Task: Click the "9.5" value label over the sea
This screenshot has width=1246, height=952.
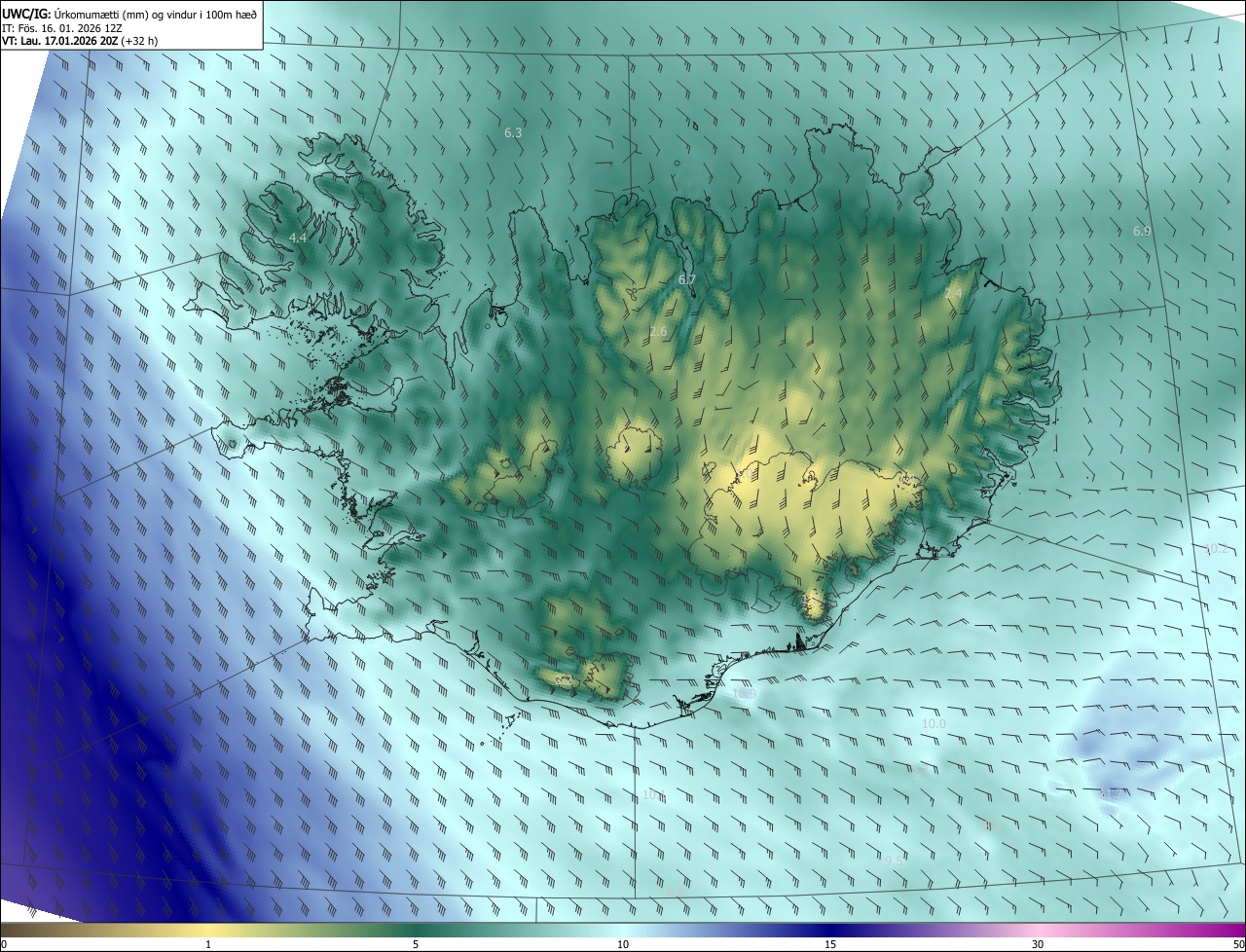Action: 894,860
